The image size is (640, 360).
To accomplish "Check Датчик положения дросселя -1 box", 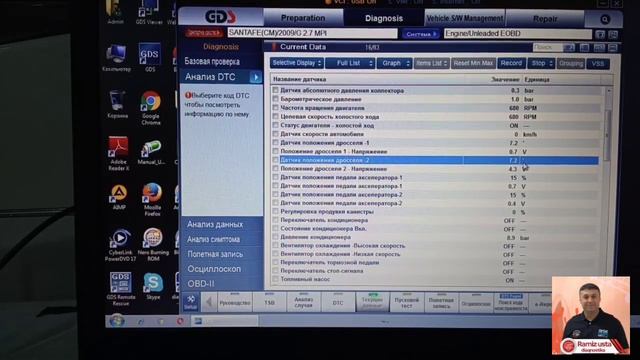I will coord(276,142).
